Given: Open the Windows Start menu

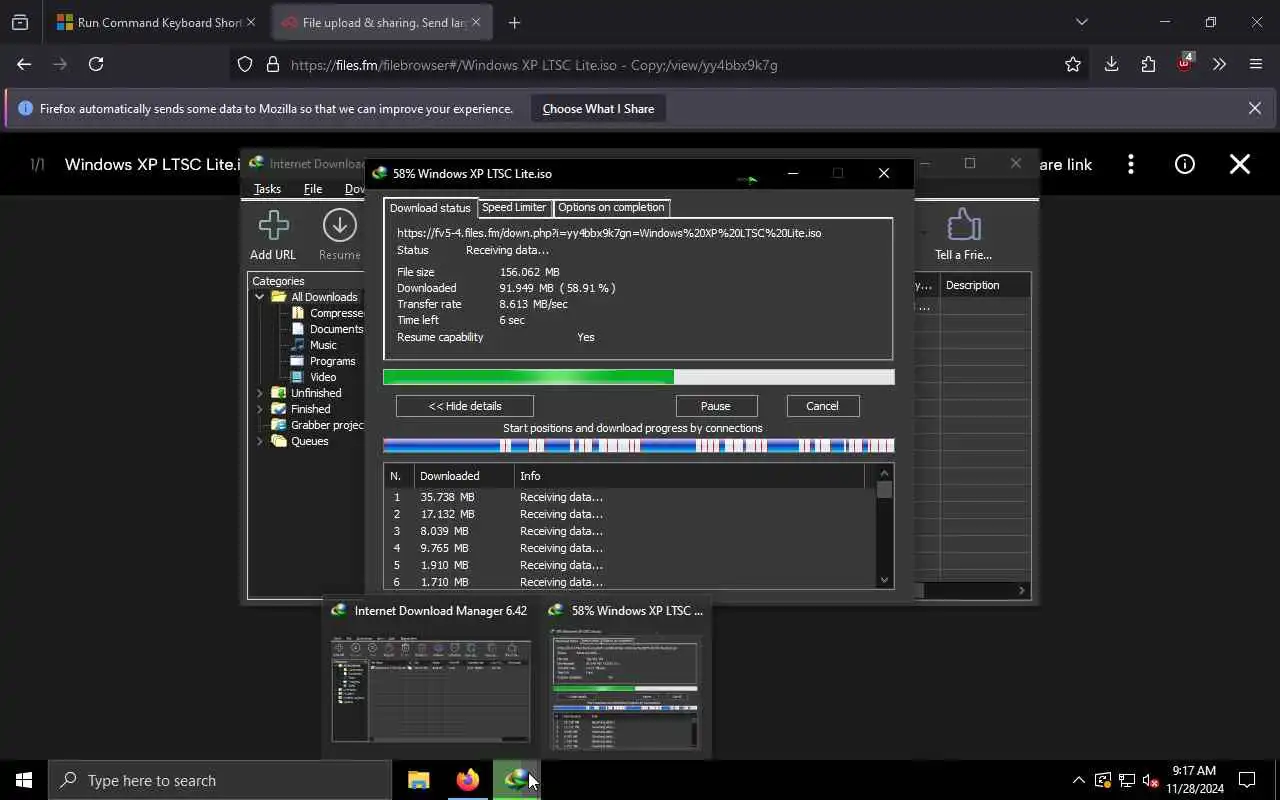Looking at the screenshot, I should click(24, 780).
